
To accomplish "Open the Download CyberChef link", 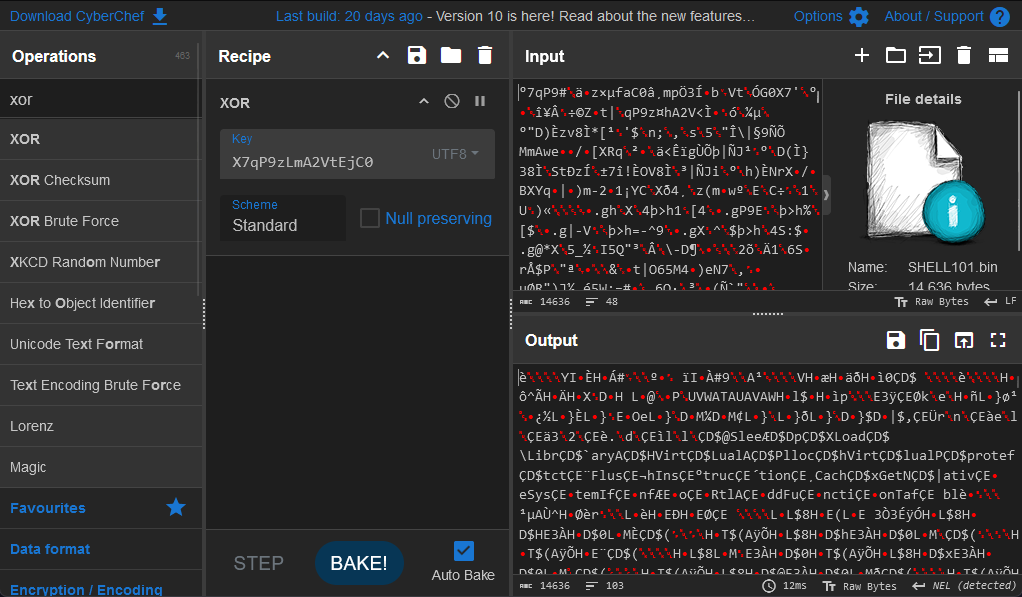I will pos(88,16).
